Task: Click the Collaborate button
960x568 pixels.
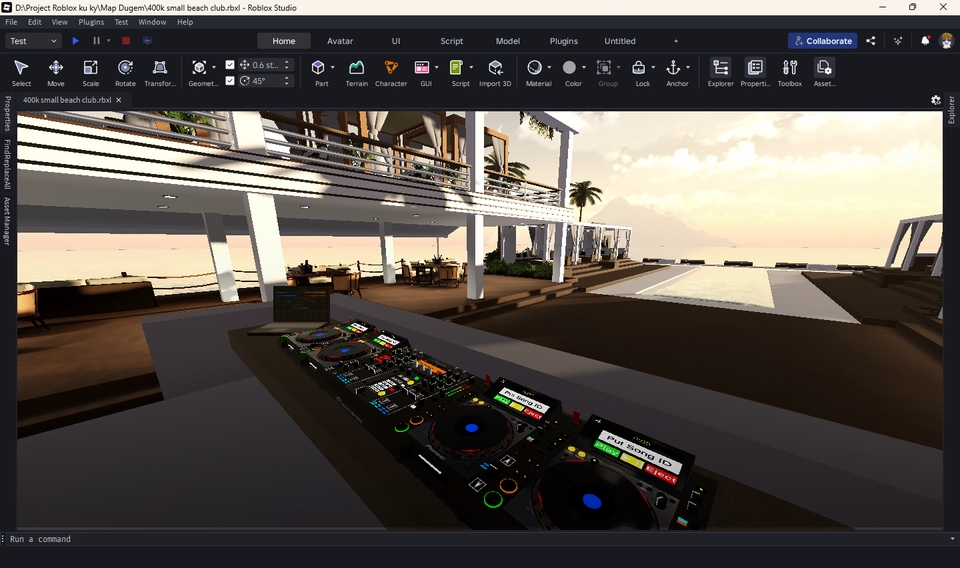Action: (x=822, y=41)
